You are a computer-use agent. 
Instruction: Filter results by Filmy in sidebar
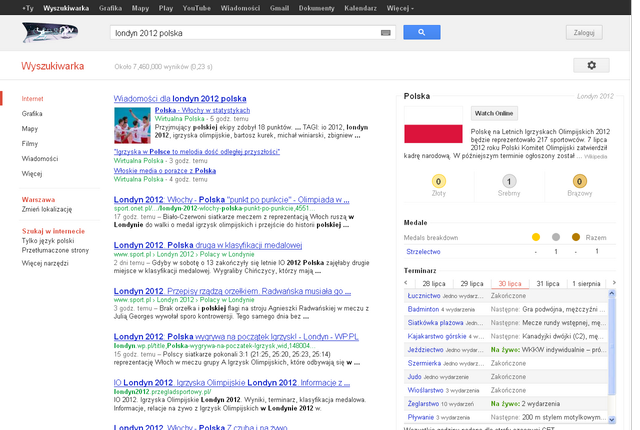pyautogui.click(x=30, y=144)
